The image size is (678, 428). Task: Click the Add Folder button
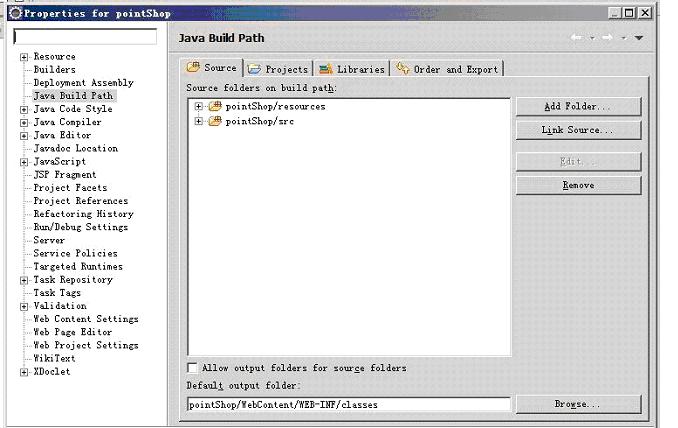coord(578,106)
